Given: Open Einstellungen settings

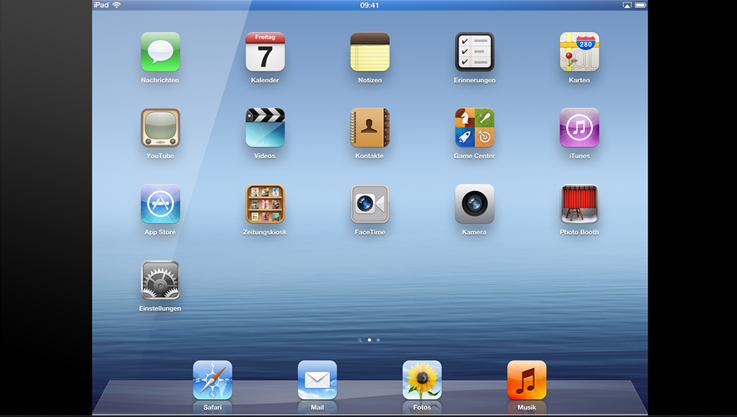Looking at the screenshot, I should [160, 280].
